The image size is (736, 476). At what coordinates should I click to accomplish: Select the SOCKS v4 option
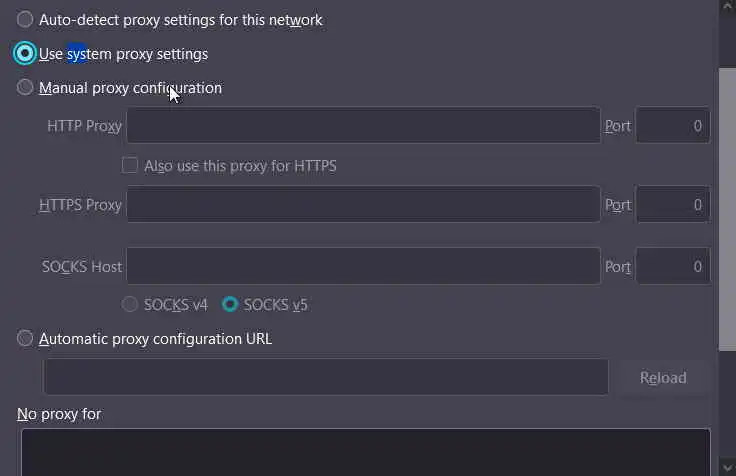point(130,304)
